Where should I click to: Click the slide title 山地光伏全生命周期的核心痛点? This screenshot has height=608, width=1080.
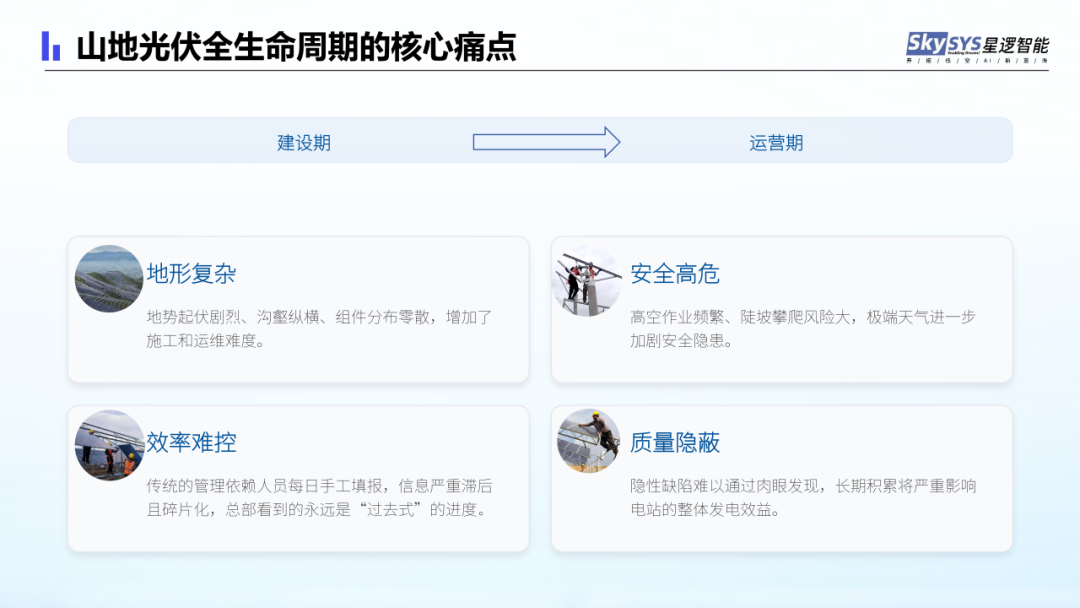click(296, 47)
